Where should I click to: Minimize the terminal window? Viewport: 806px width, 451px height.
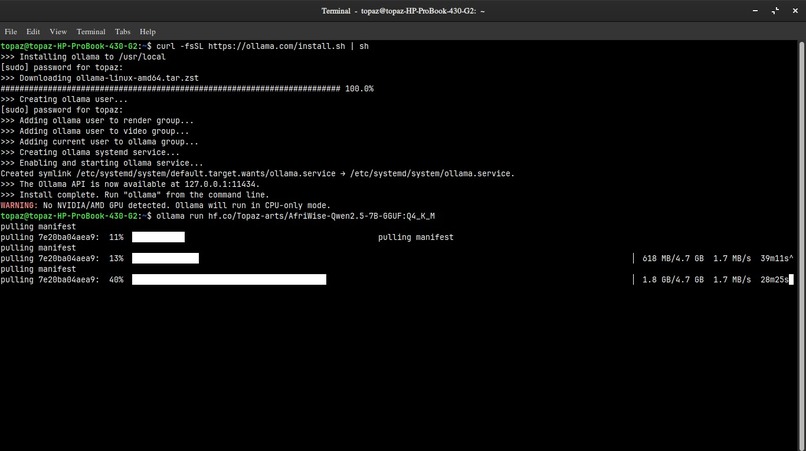(x=755, y=11)
